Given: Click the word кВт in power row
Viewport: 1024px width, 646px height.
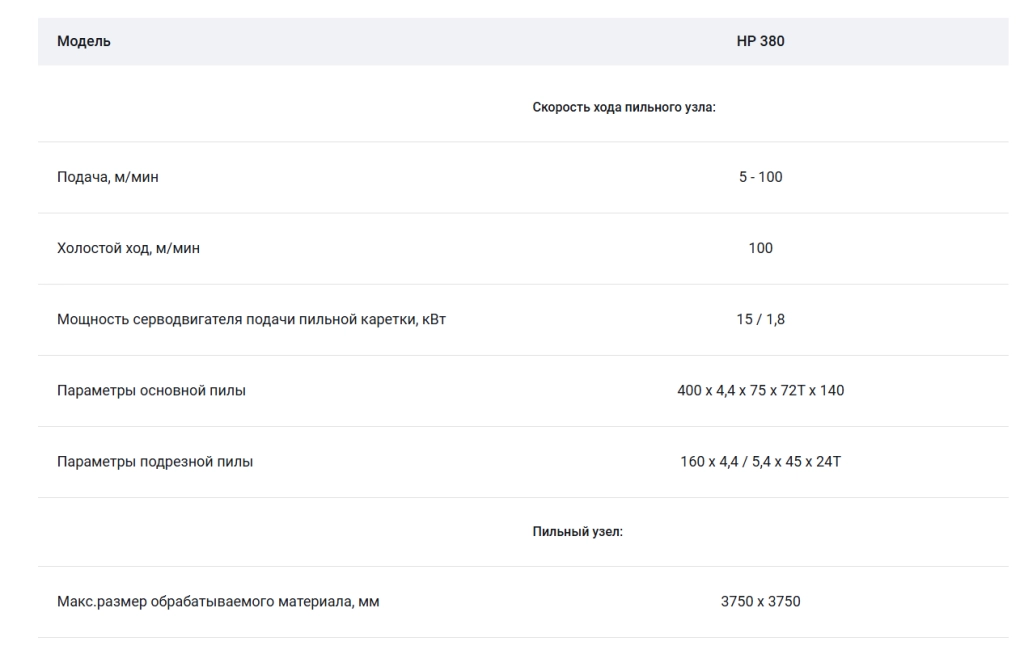Looking at the screenshot, I should [434, 319].
